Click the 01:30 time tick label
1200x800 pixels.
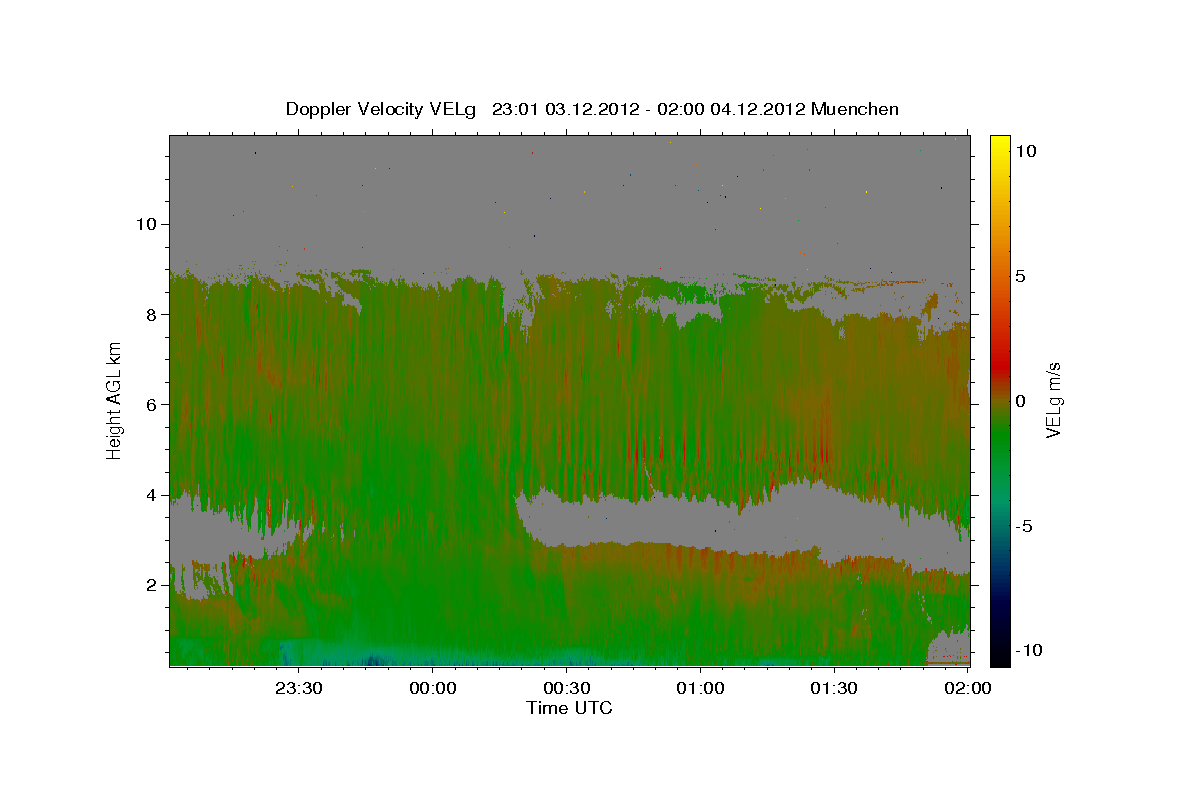click(834, 688)
